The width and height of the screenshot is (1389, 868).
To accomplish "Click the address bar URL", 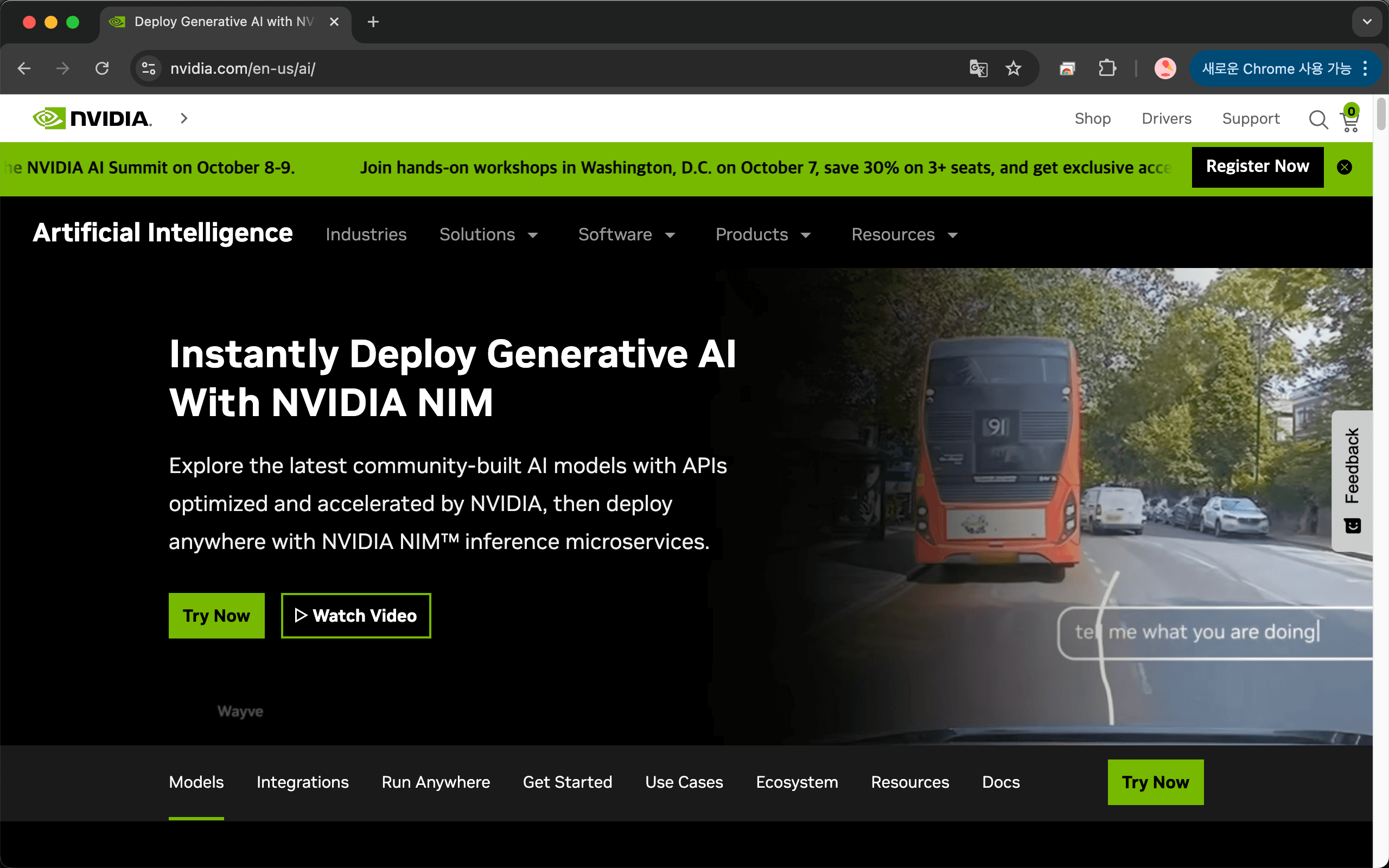I will click(243, 68).
